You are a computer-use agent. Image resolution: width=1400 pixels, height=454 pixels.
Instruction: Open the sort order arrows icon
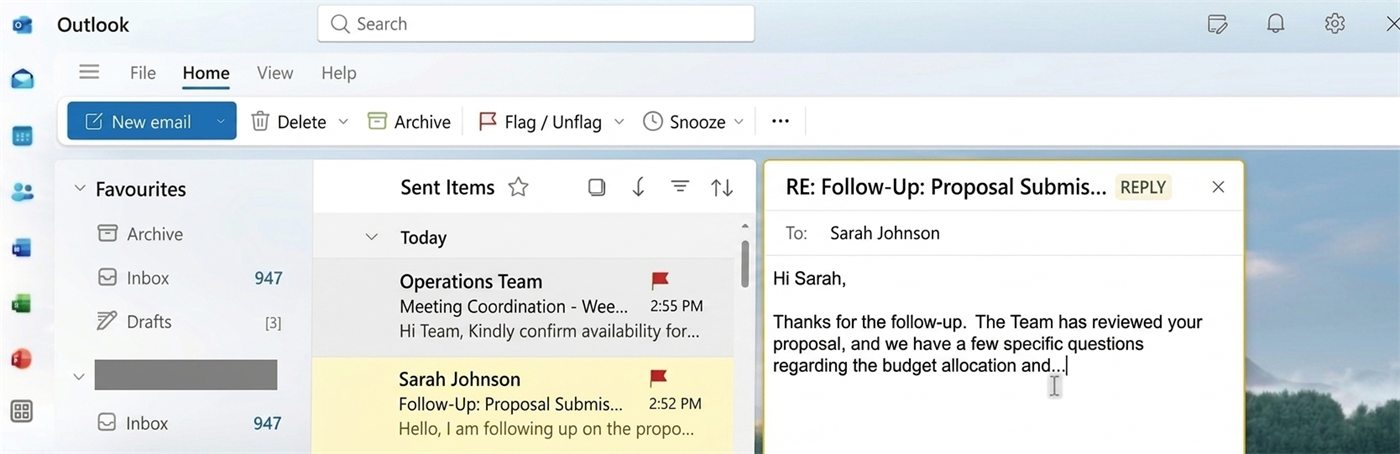[722, 187]
